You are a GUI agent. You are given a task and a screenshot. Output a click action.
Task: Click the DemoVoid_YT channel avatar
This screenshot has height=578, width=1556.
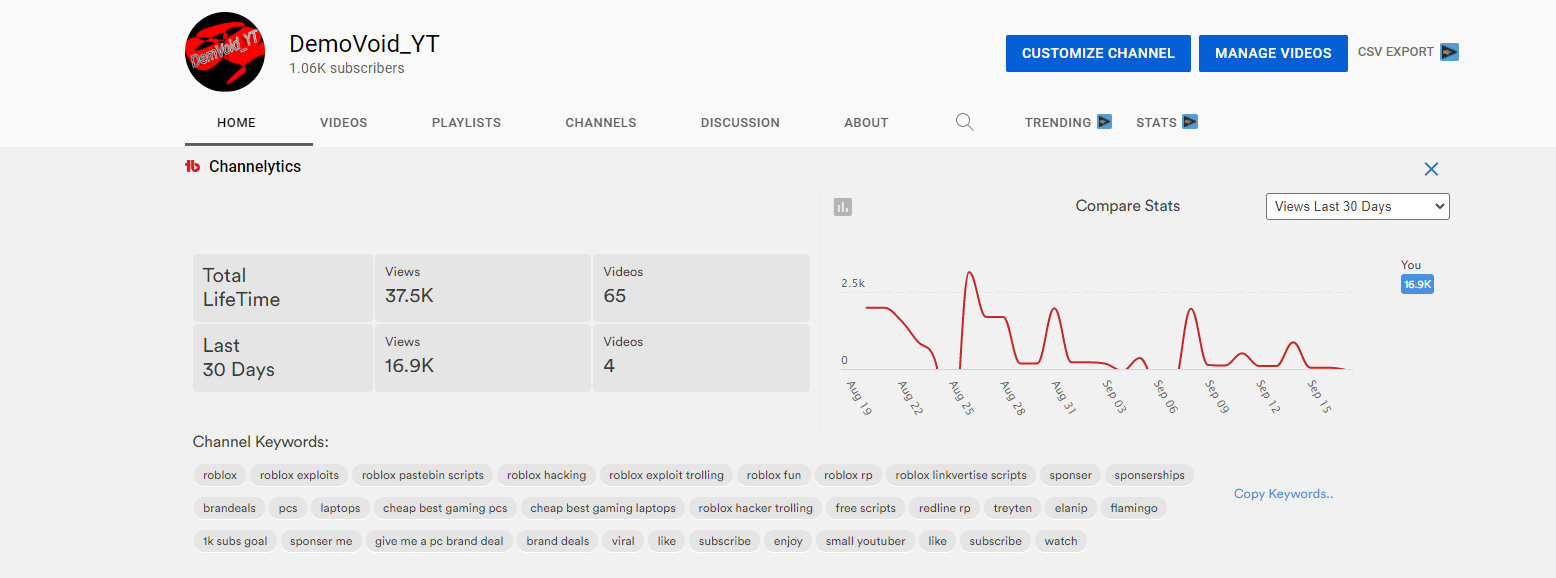225,52
